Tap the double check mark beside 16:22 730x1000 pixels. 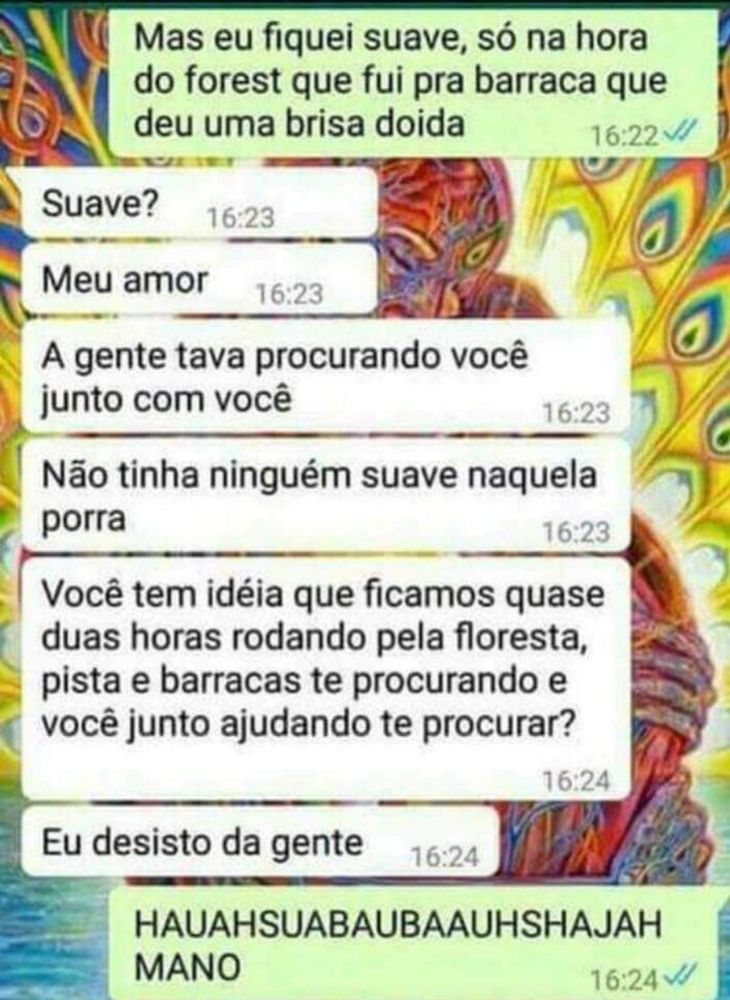(682, 134)
